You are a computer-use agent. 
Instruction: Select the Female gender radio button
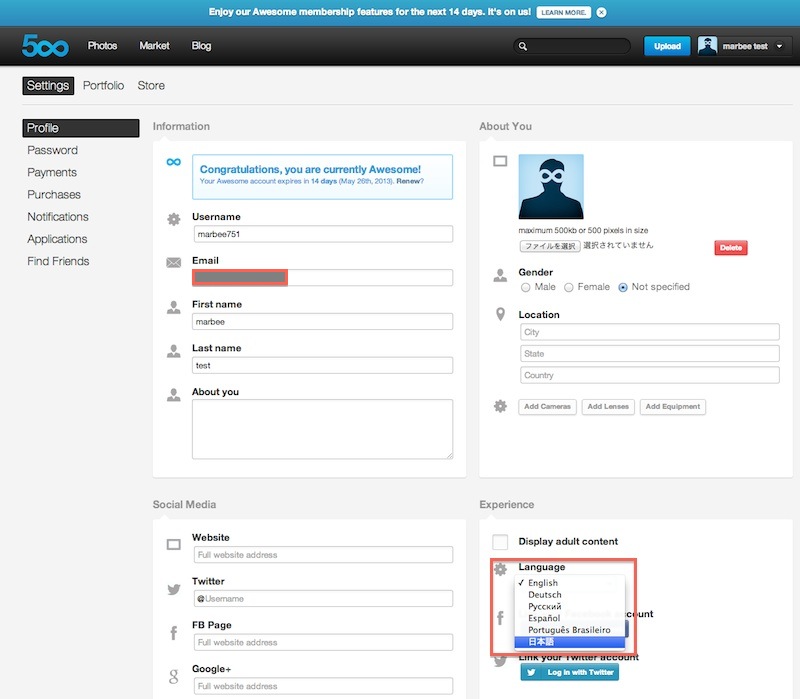tap(569, 287)
